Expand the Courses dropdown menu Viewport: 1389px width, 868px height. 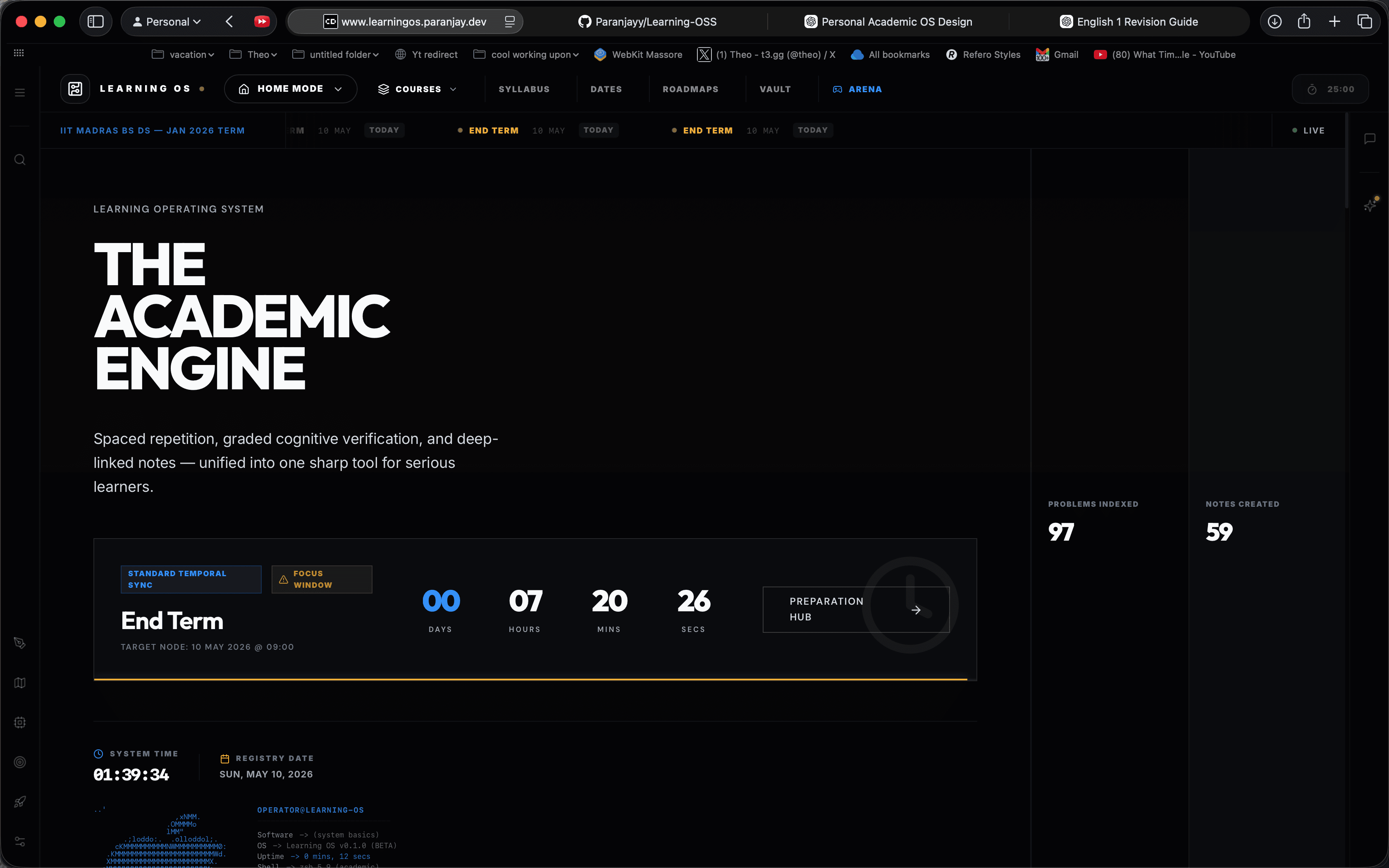[x=417, y=89]
